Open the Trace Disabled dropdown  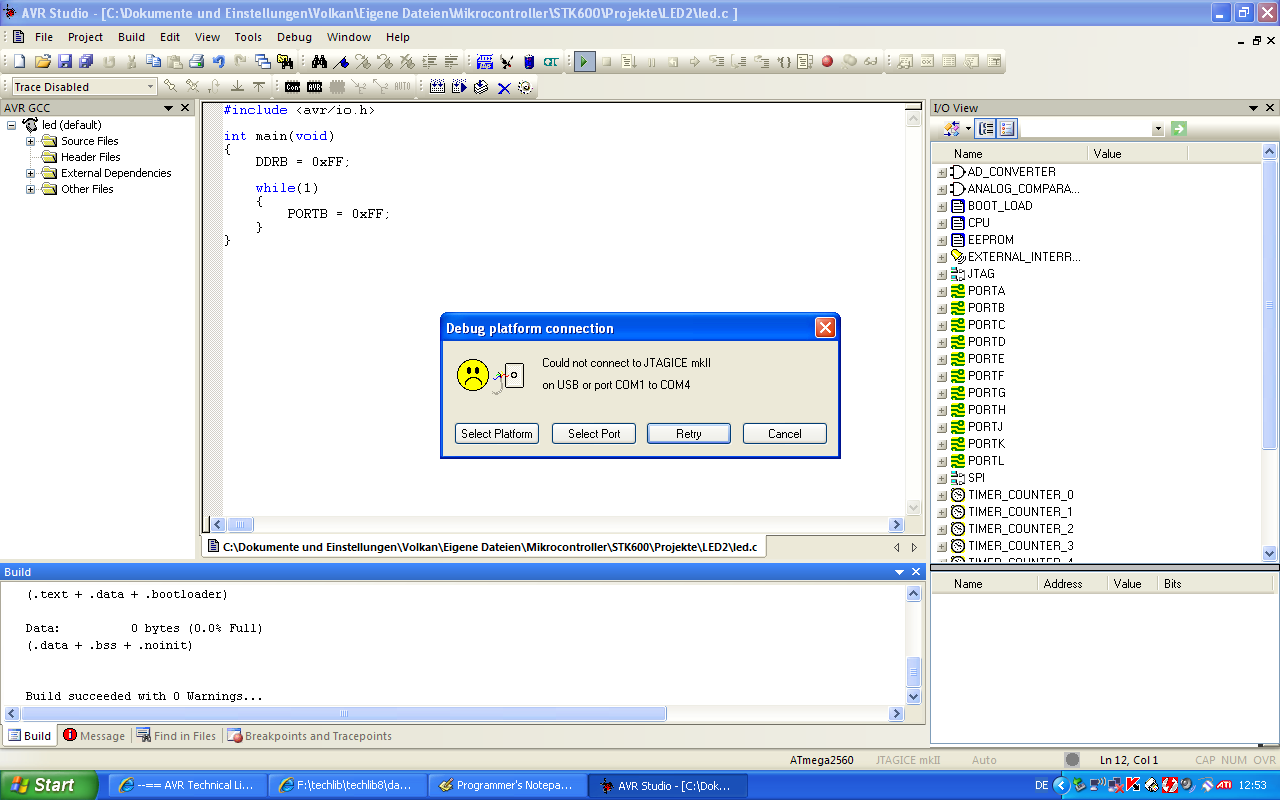click(x=151, y=87)
